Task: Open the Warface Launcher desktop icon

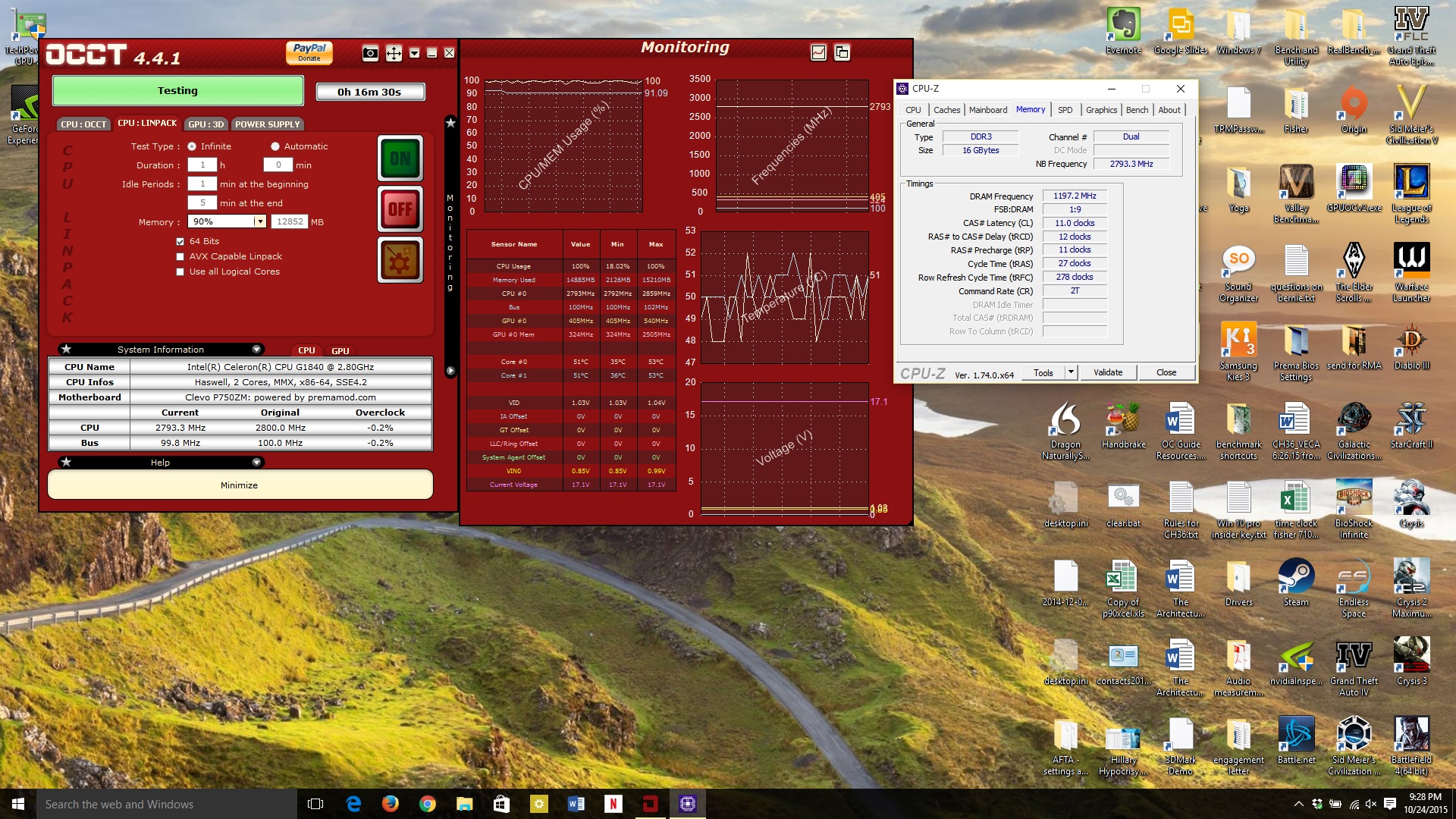Action: pos(1411,273)
